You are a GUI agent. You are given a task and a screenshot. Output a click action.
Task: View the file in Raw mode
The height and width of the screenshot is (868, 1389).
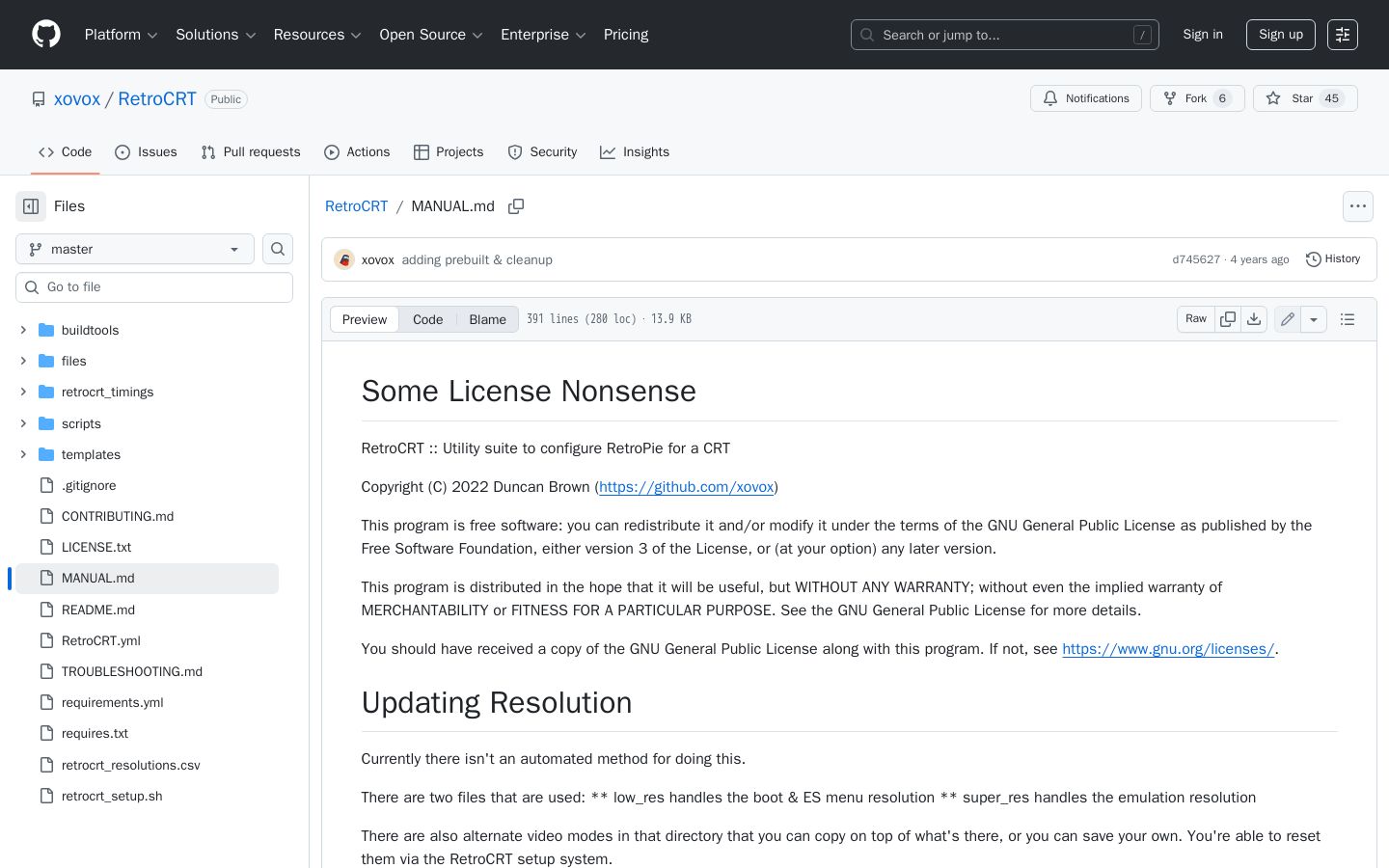[1196, 319]
